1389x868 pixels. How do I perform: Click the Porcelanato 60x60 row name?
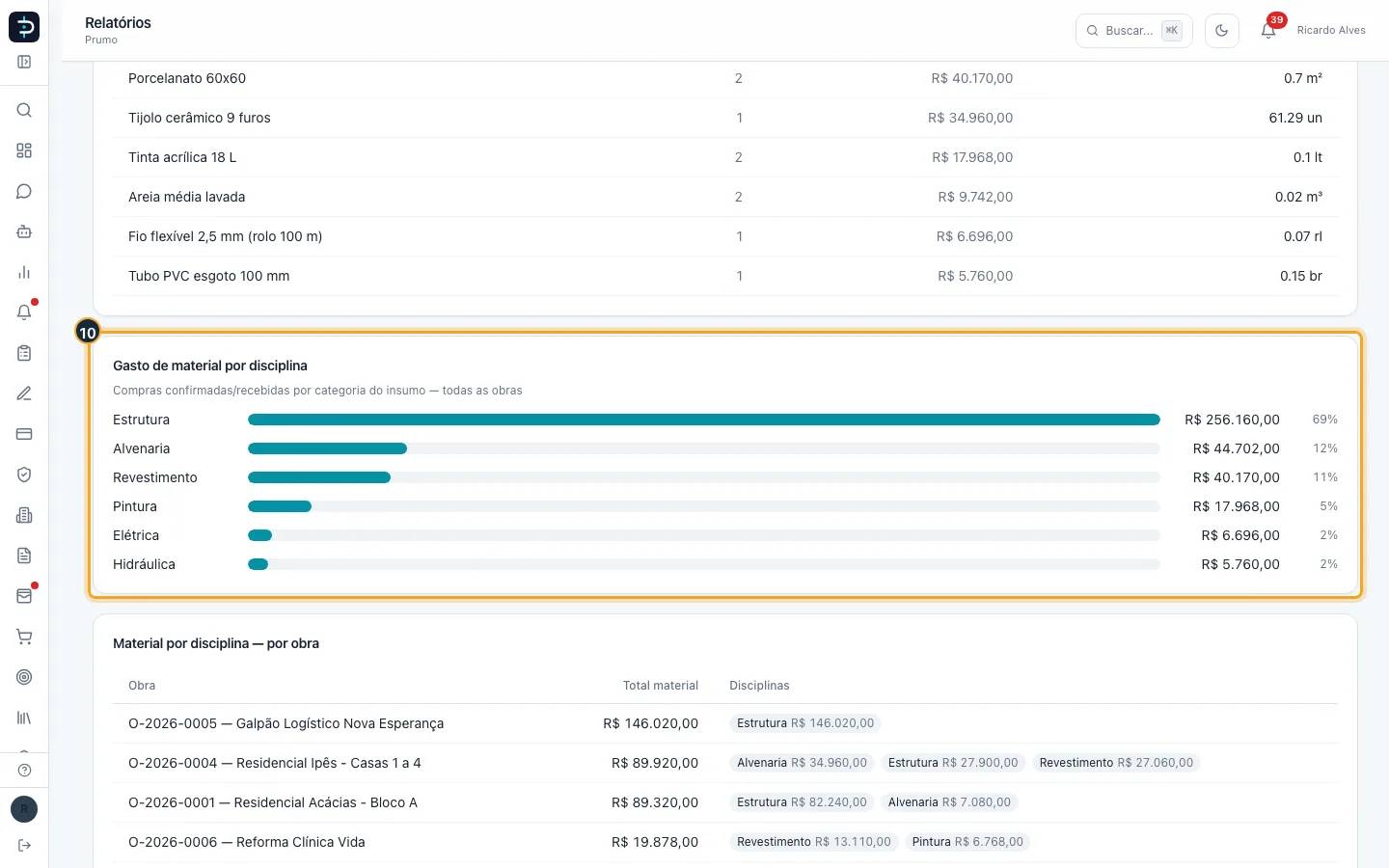click(x=187, y=78)
